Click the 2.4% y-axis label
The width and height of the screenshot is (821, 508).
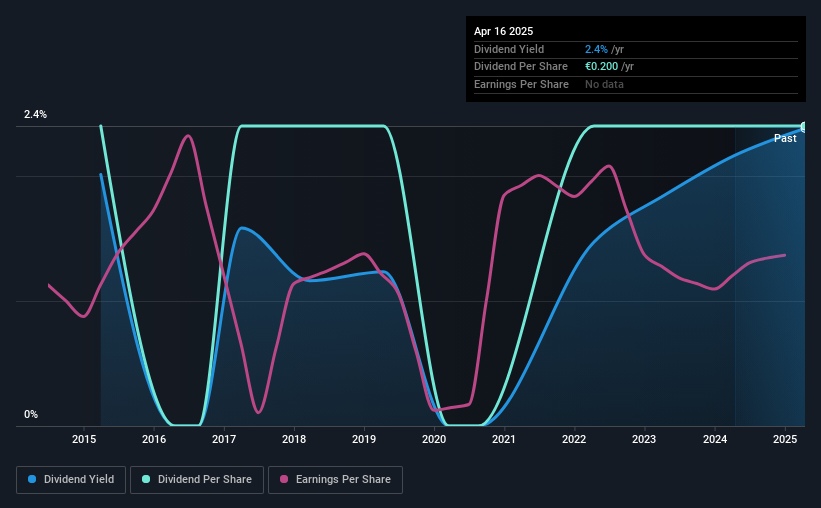coord(35,114)
